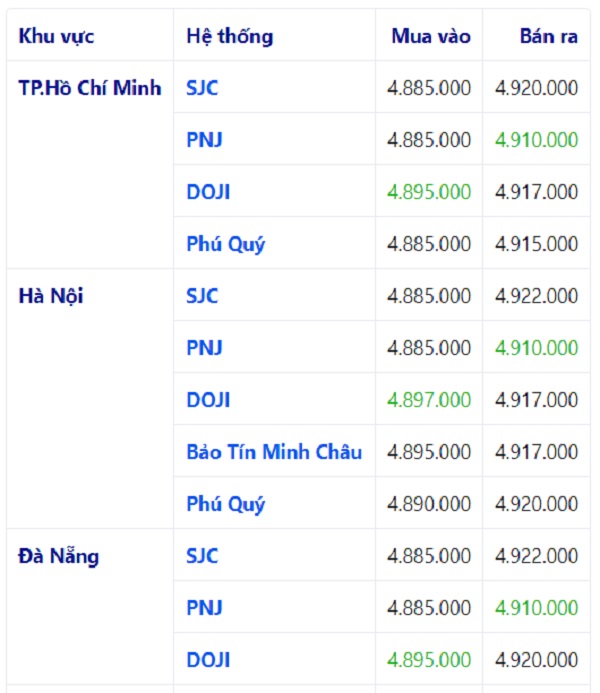Open the SJC link in the Hà Nội row
The width and height of the screenshot is (600, 693).
pyautogui.click(x=202, y=296)
